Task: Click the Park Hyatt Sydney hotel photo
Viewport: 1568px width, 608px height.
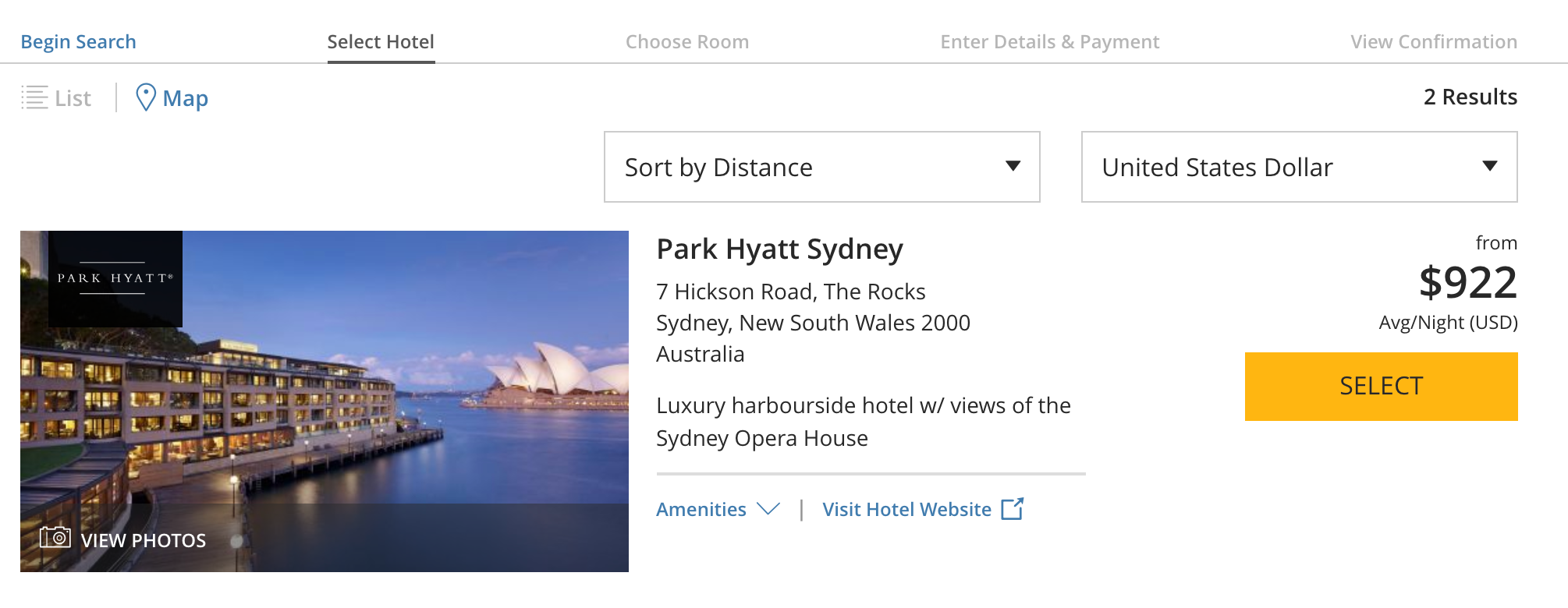Action: 325,401
